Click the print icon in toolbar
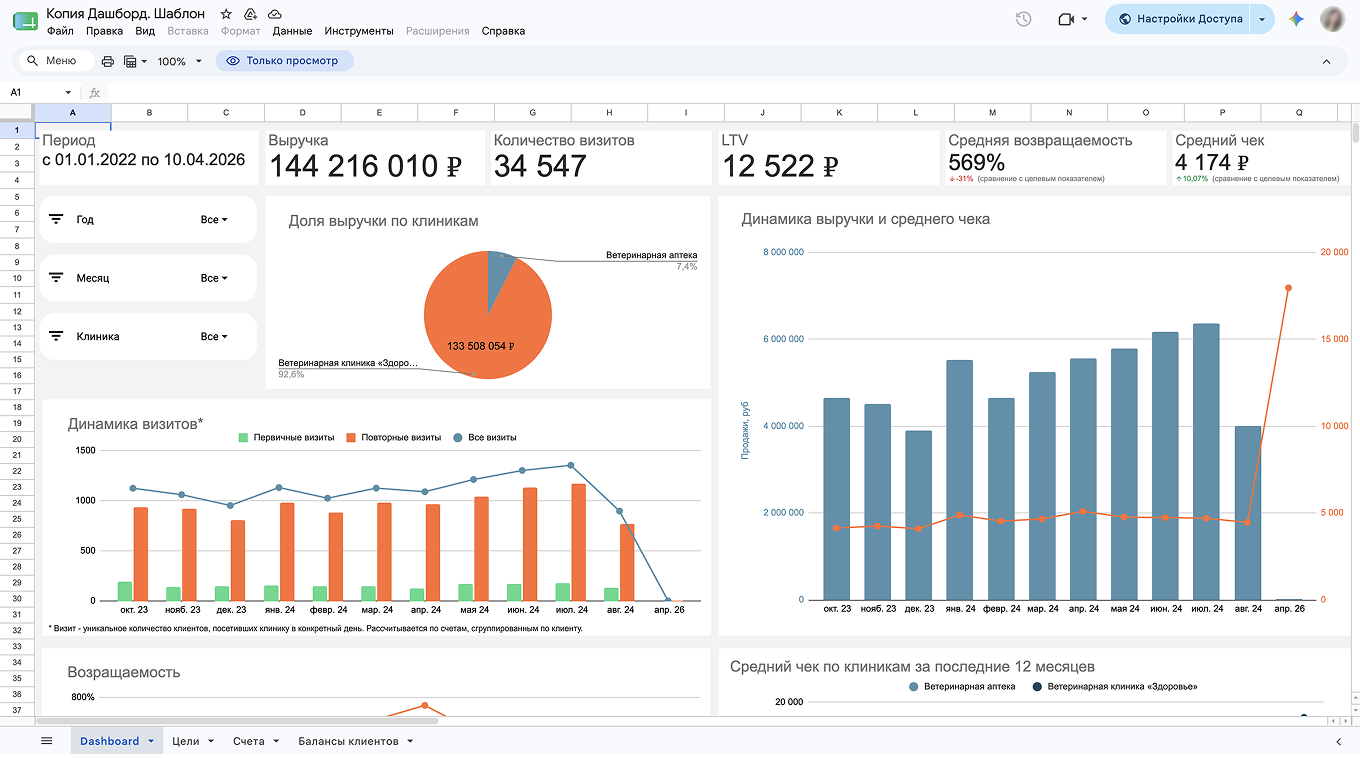The width and height of the screenshot is (1360, 758). tap(108, 61)
